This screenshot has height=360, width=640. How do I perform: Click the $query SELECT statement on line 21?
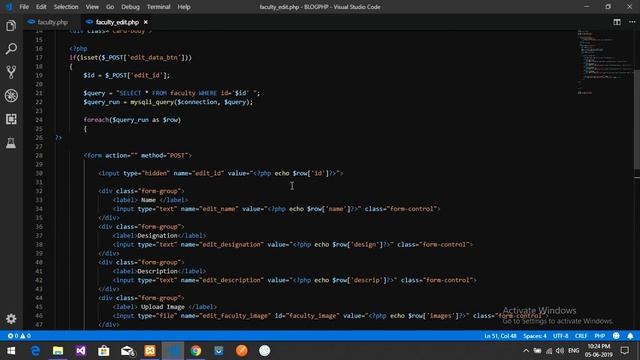click(x=171, y=93)
